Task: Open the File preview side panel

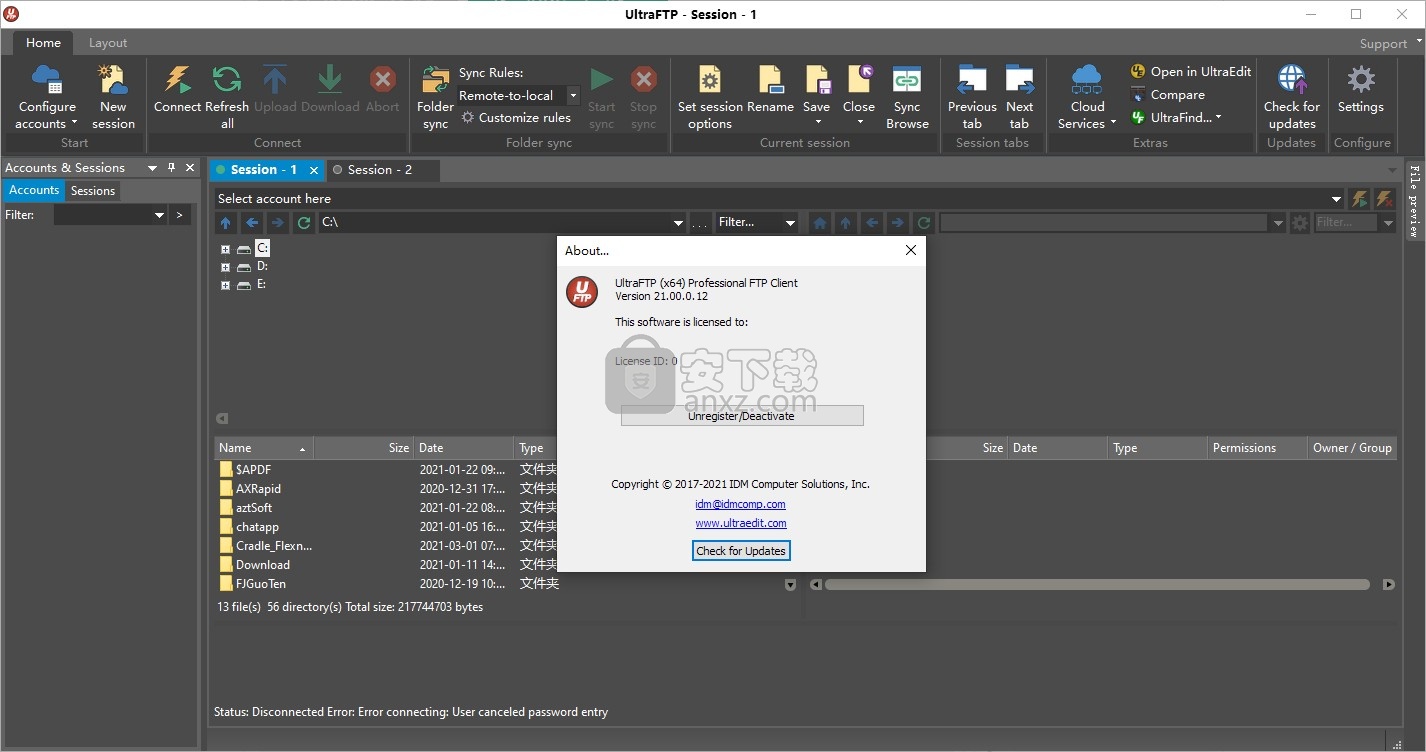Action: [1414, 201]
